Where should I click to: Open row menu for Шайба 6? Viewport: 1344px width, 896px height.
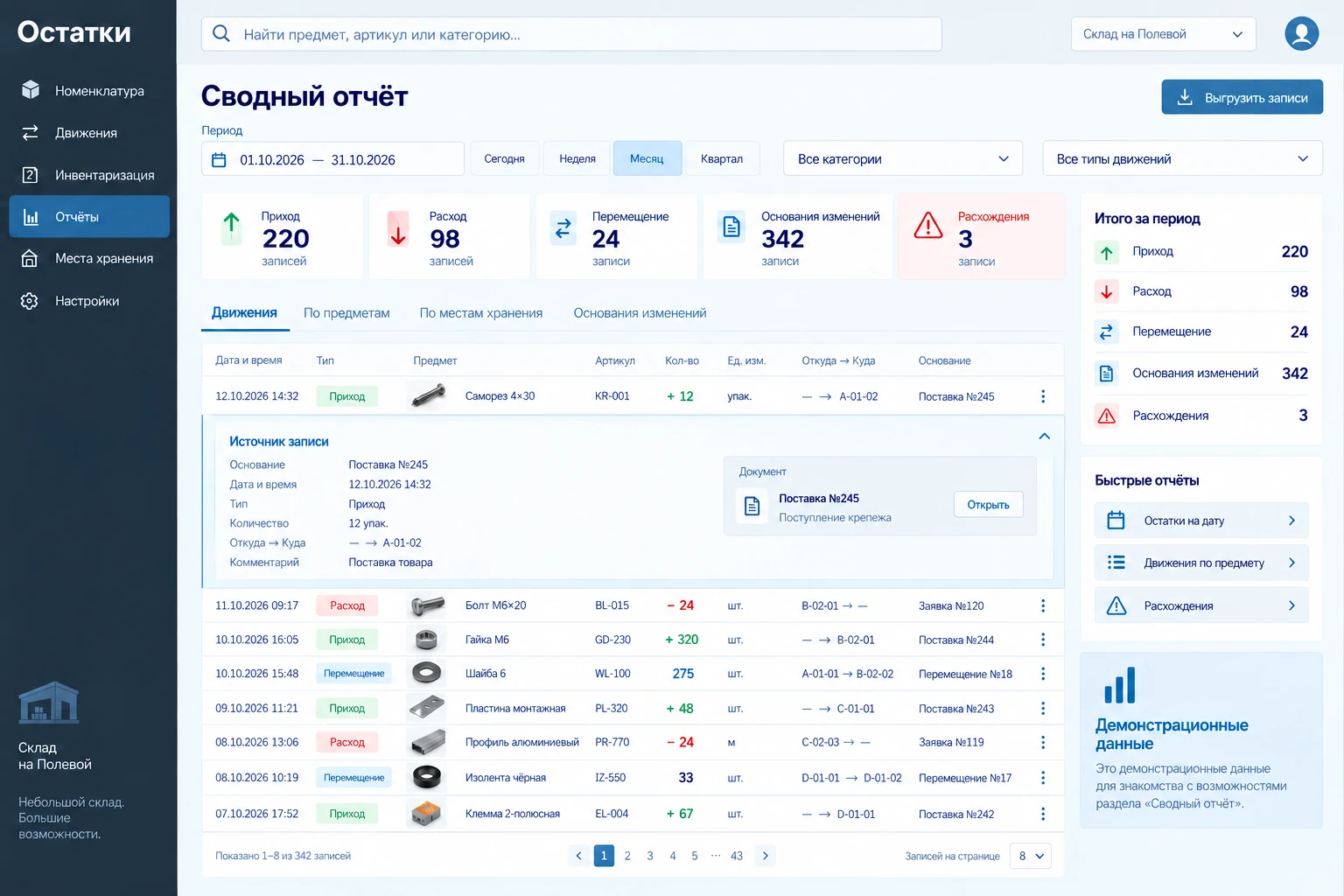click(x=1043, y=674)
